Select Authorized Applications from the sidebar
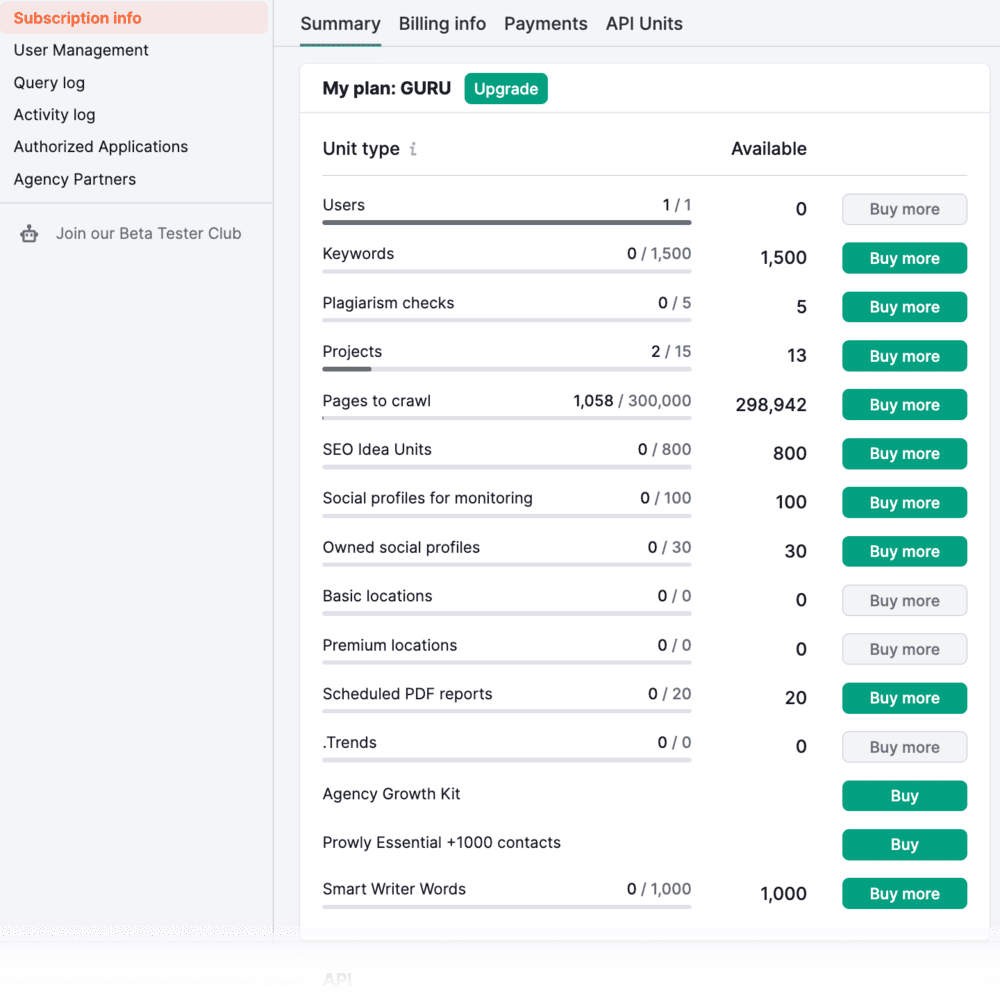 100,146
